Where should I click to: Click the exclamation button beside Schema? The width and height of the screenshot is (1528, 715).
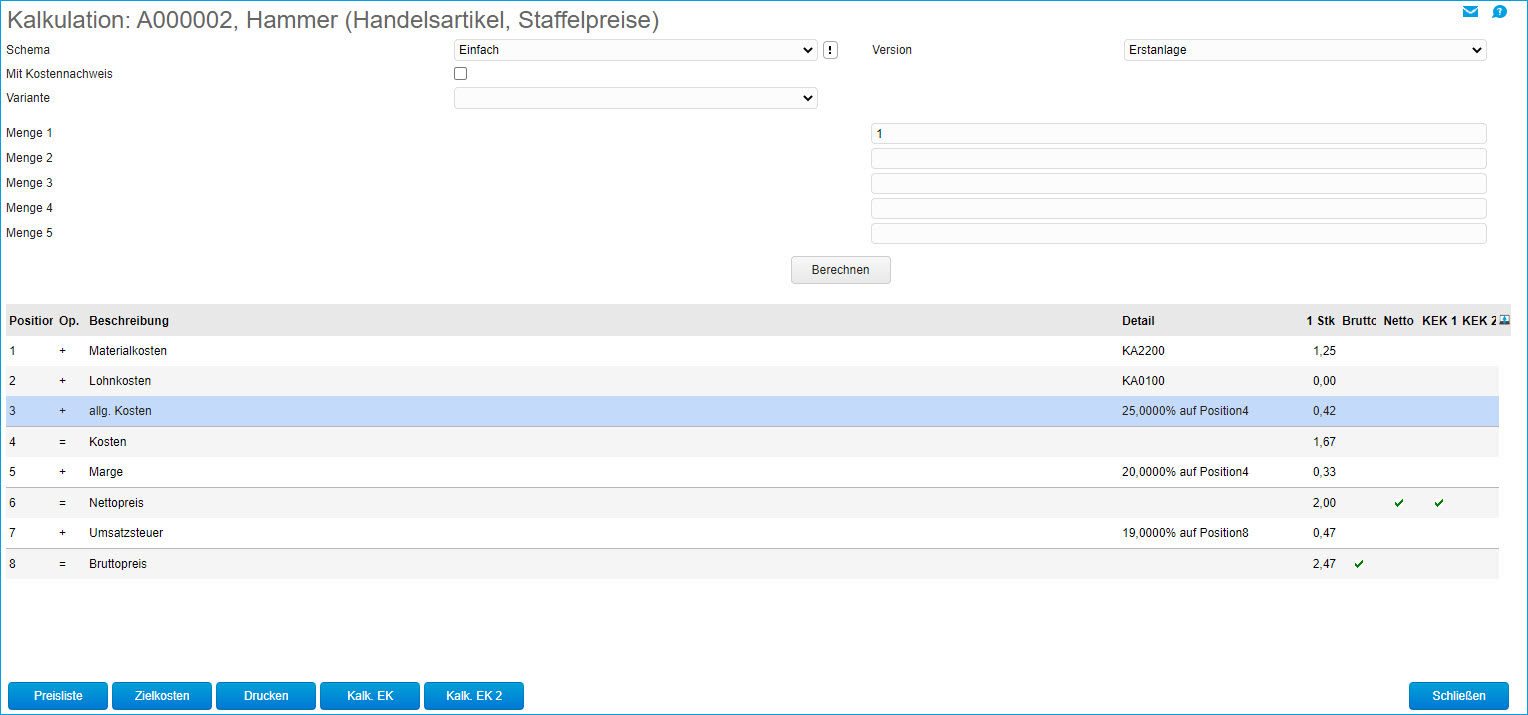coord(830,50)
